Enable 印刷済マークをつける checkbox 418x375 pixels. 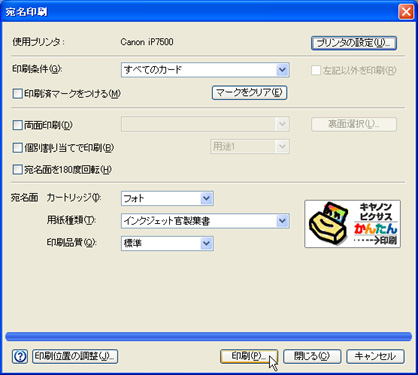coord(17,93)
